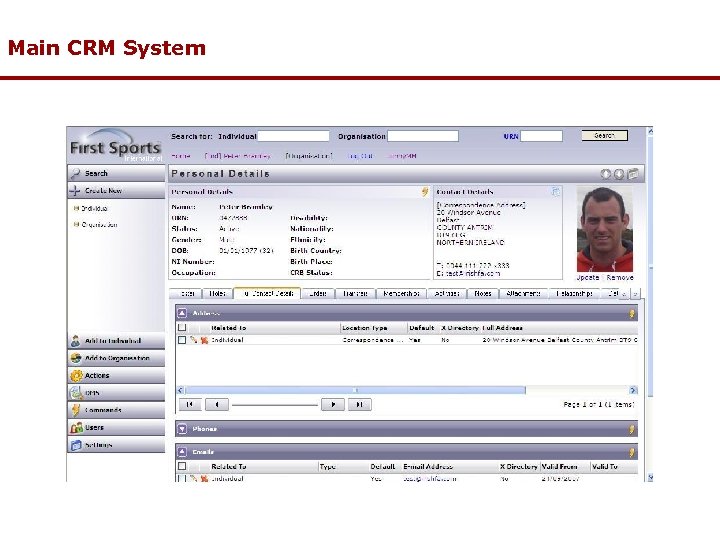Expand the Organisation item under Create New

coord(77,225)
